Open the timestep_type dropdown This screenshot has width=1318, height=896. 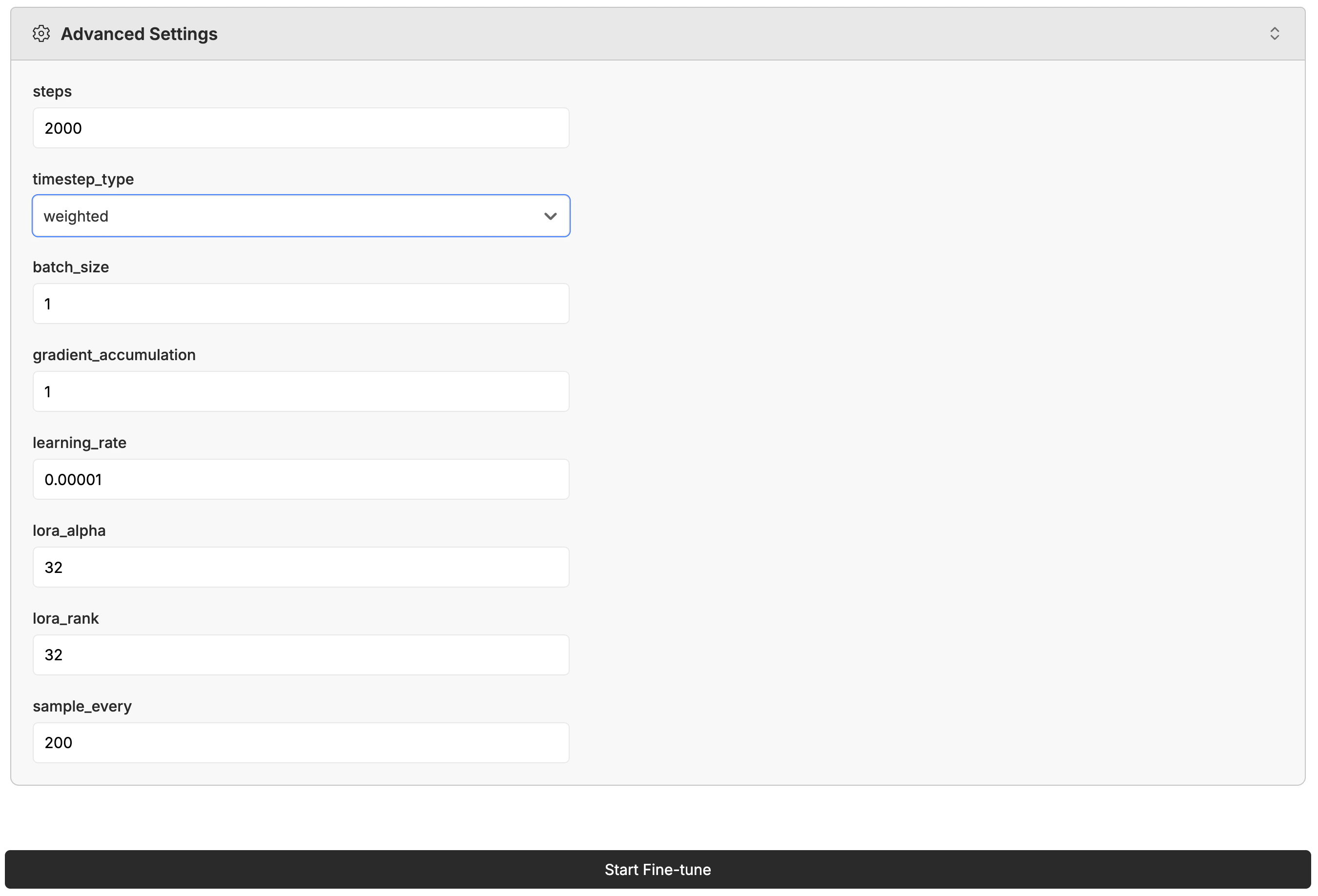301,216
